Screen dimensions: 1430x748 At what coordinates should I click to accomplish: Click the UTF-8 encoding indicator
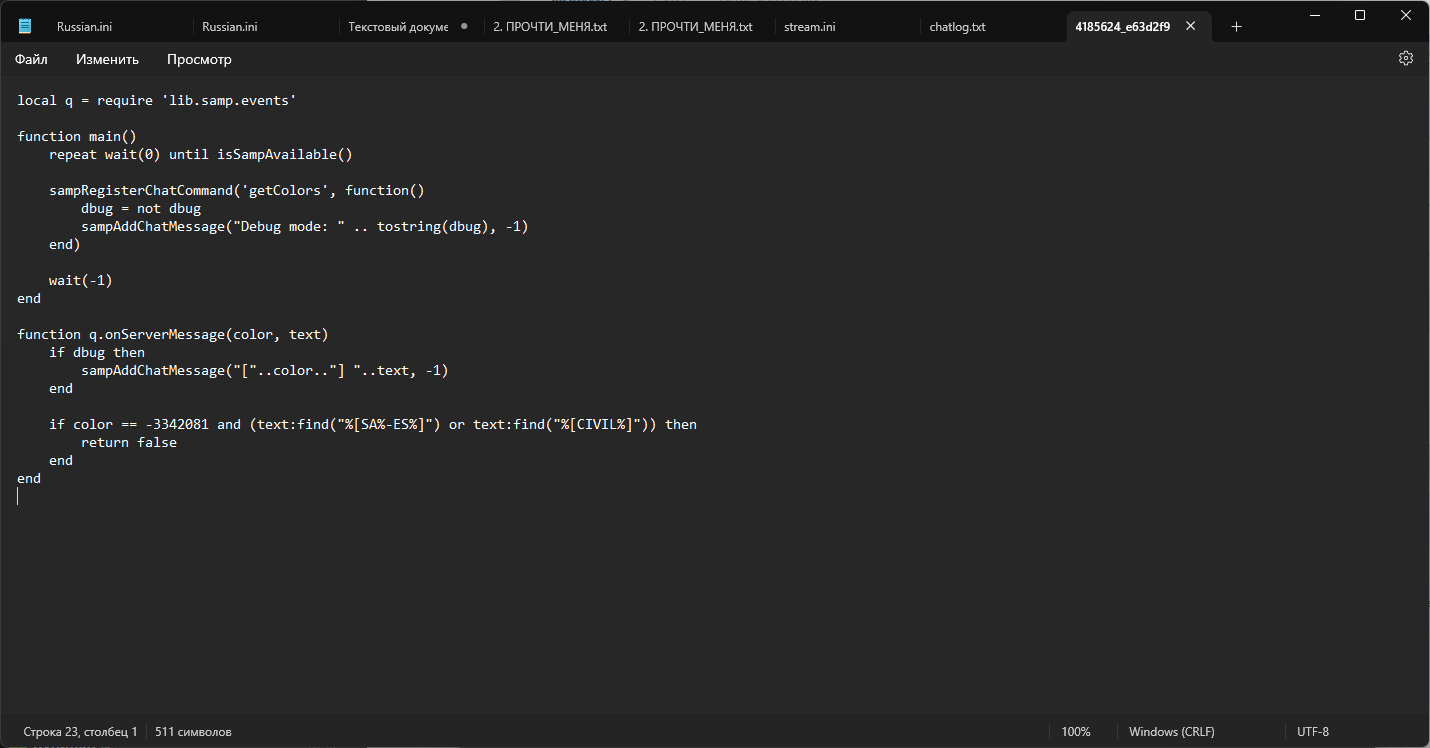(x=1312, y=732)
